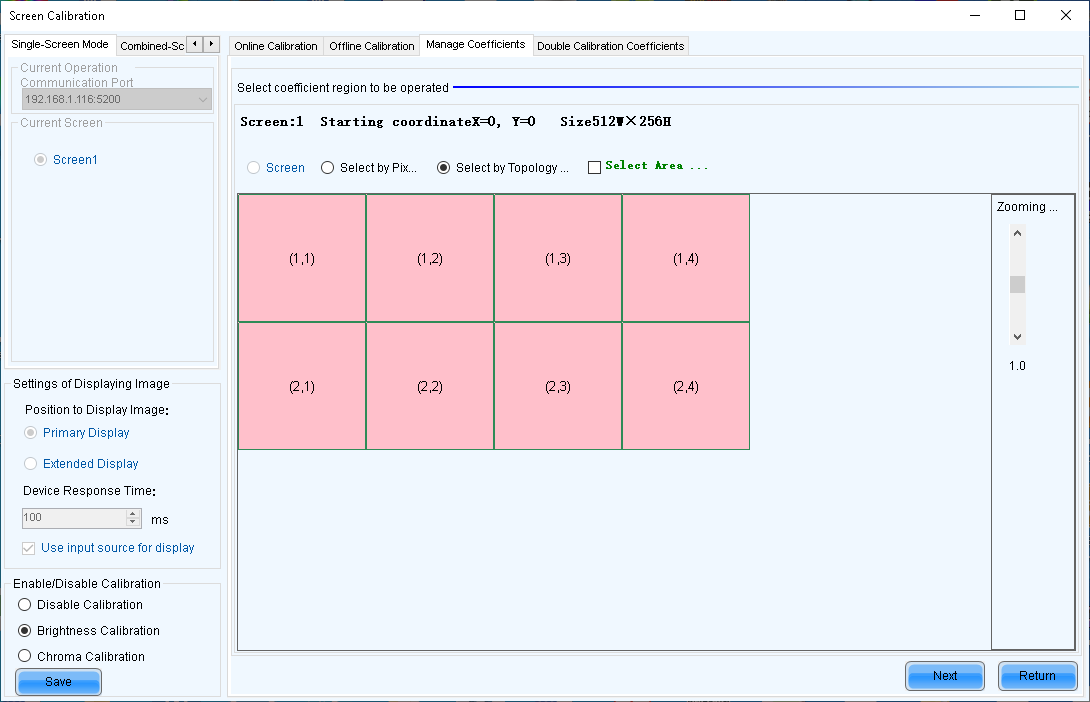Click the zoom slider down arrow
Screen dimensions: 1090x702
pyautogui.click(x=1017, y=337)
